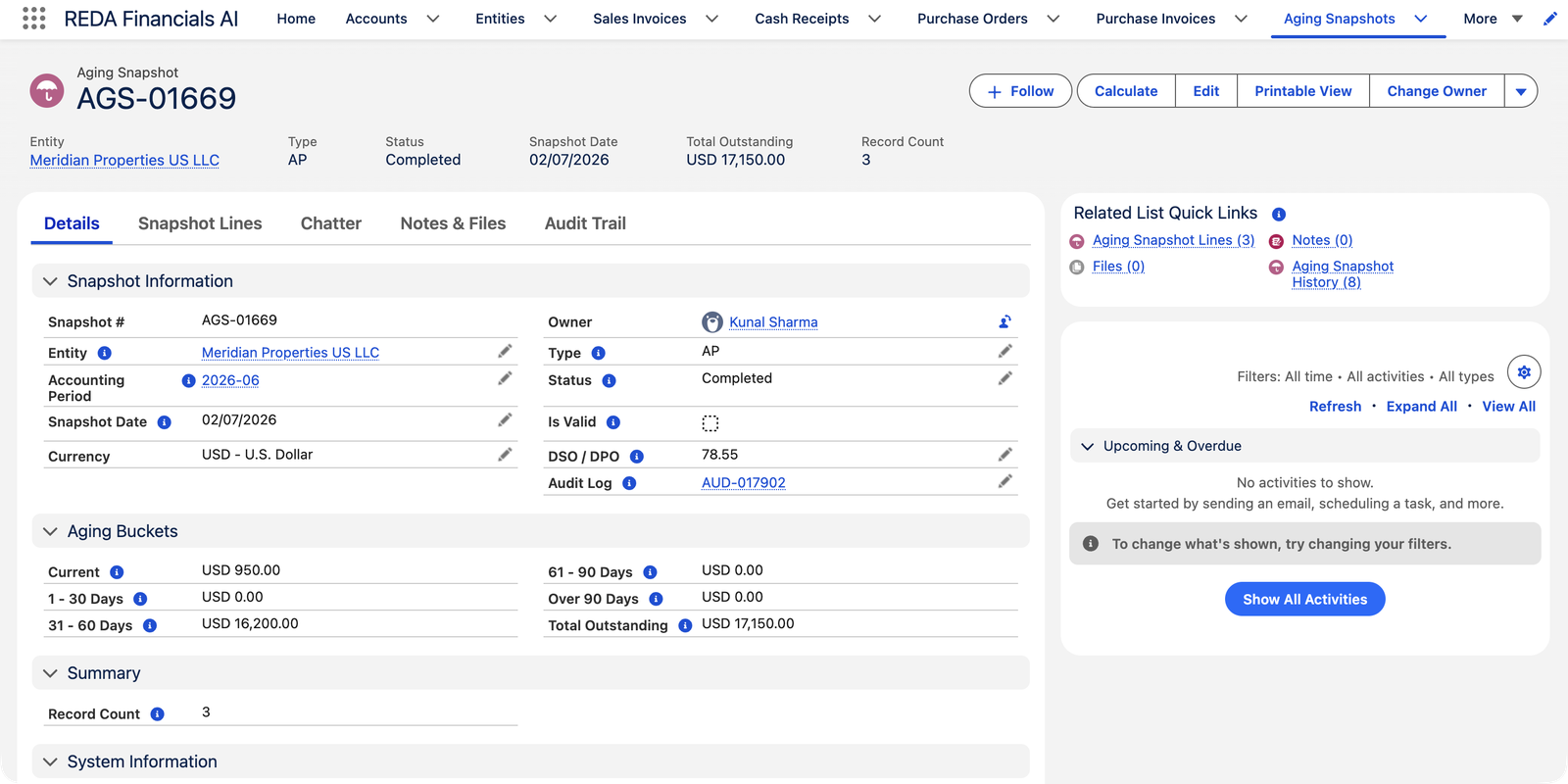Screen dimensions: 1568x784
Task: Open the App Launcher grid icon
Action: pos(34,19)
